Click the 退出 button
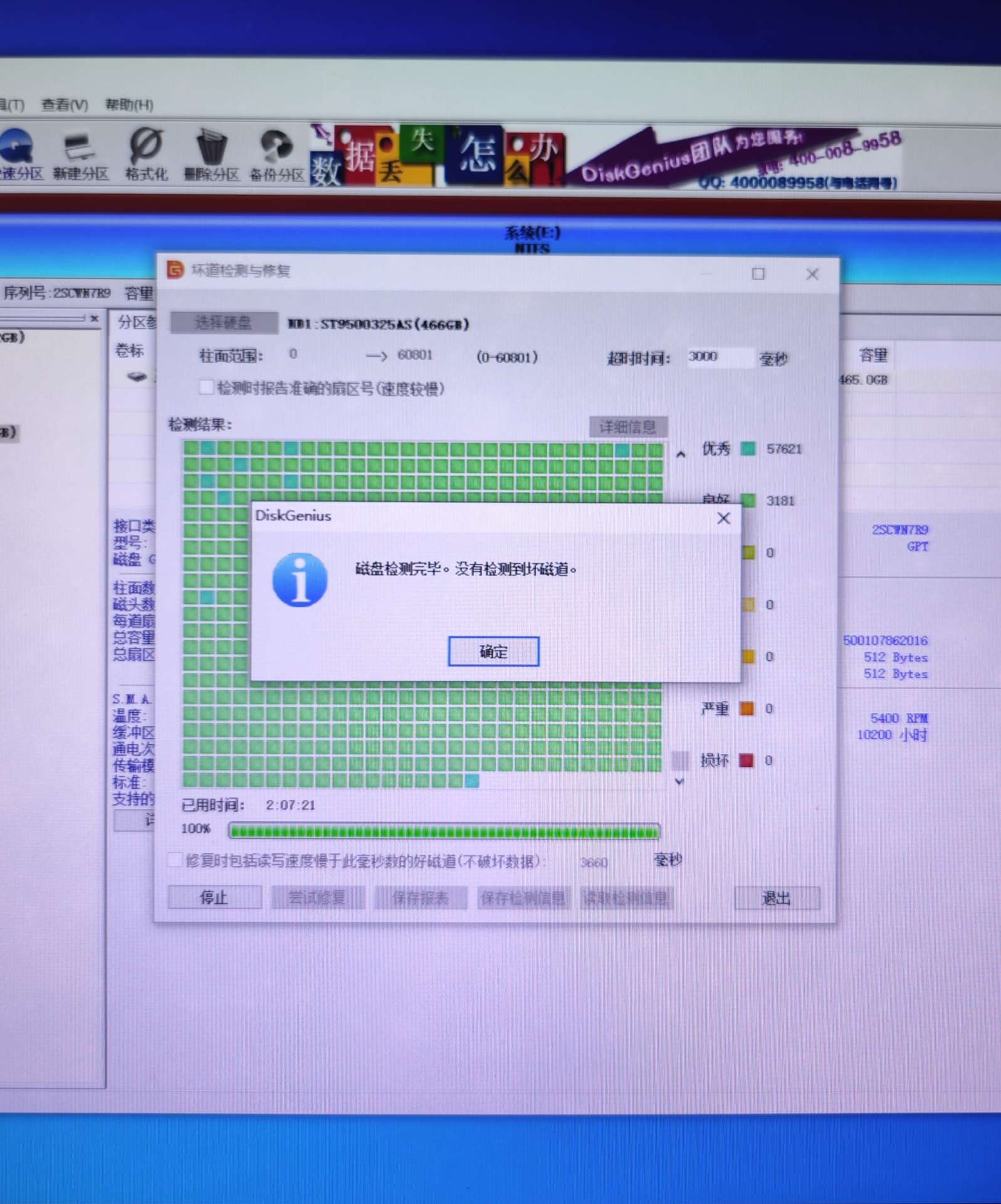 pos(776,899)
